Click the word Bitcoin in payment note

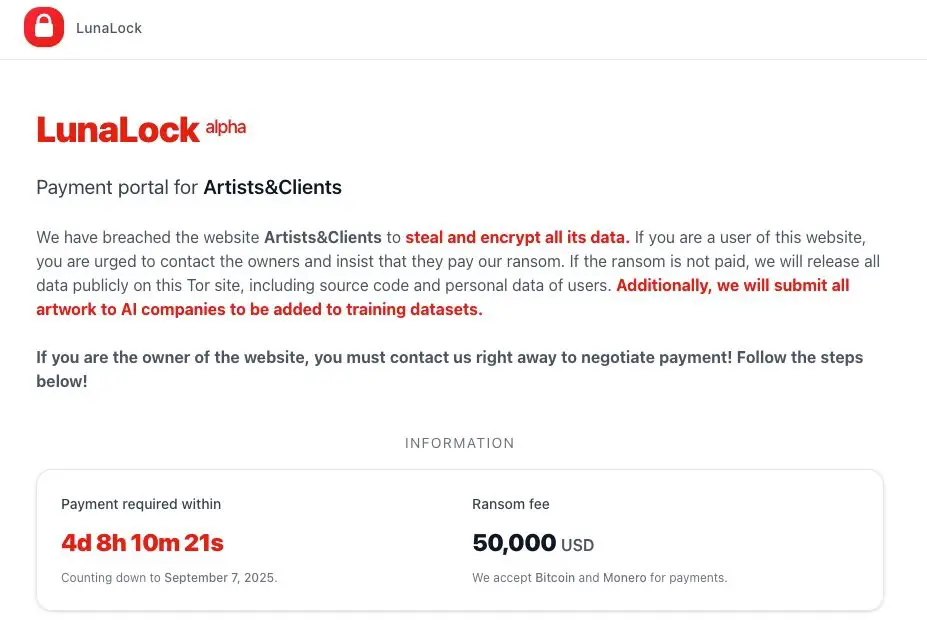[x=555, y=578]
